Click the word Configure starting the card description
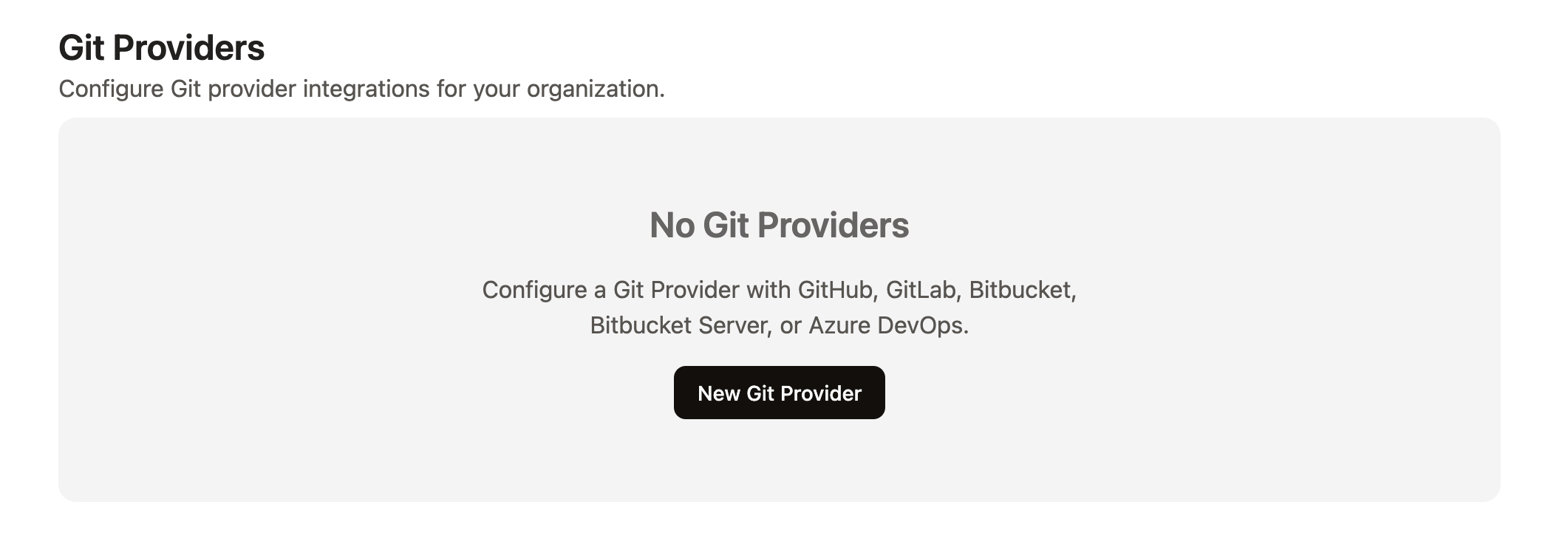Image resolution: width=1568 pixels, height=553 pixels. click(534, 289)
